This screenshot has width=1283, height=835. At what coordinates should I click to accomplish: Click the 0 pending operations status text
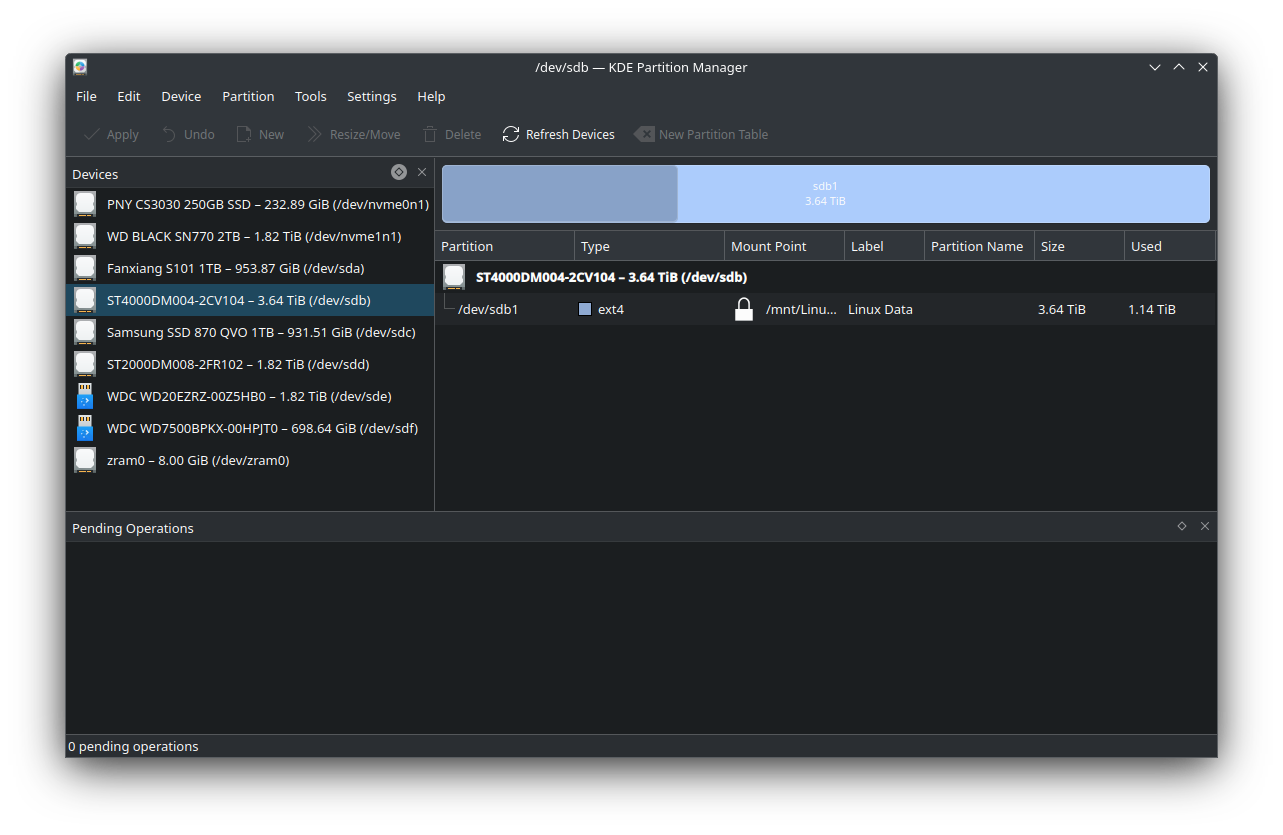[133, 746]
